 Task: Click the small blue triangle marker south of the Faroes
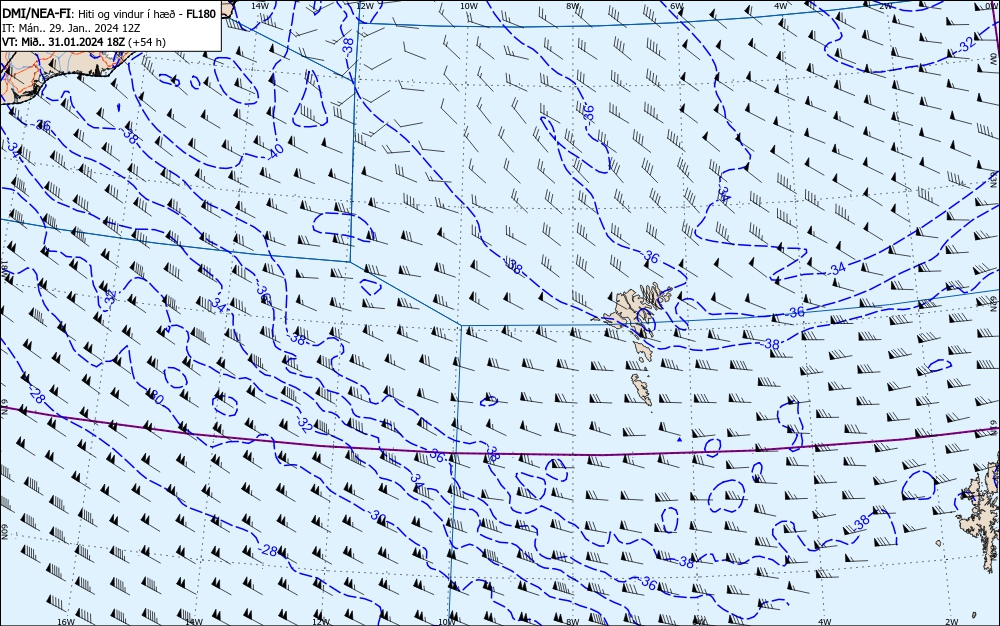679,439
